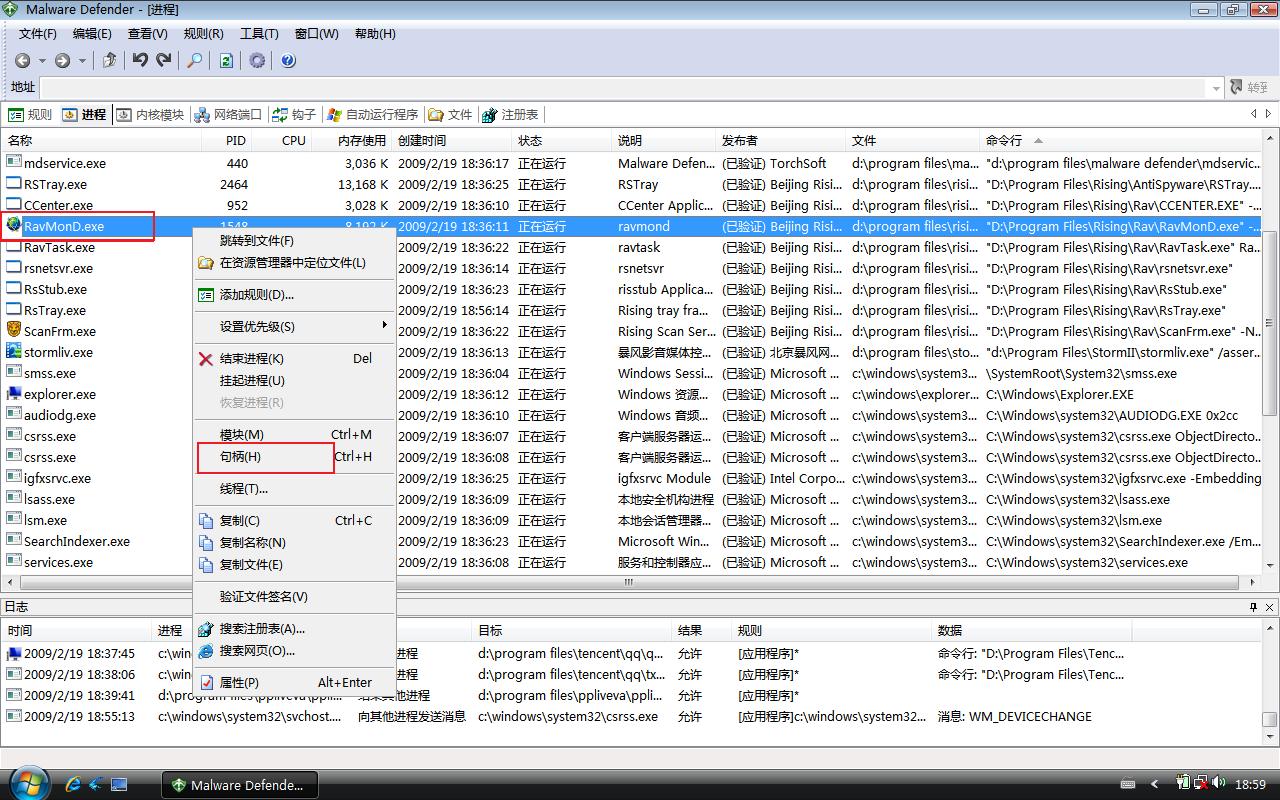The width and height of the screenshot is (1280, 800).
Task: Click the green refresh toolbar icon
Action: coord(226,61)
